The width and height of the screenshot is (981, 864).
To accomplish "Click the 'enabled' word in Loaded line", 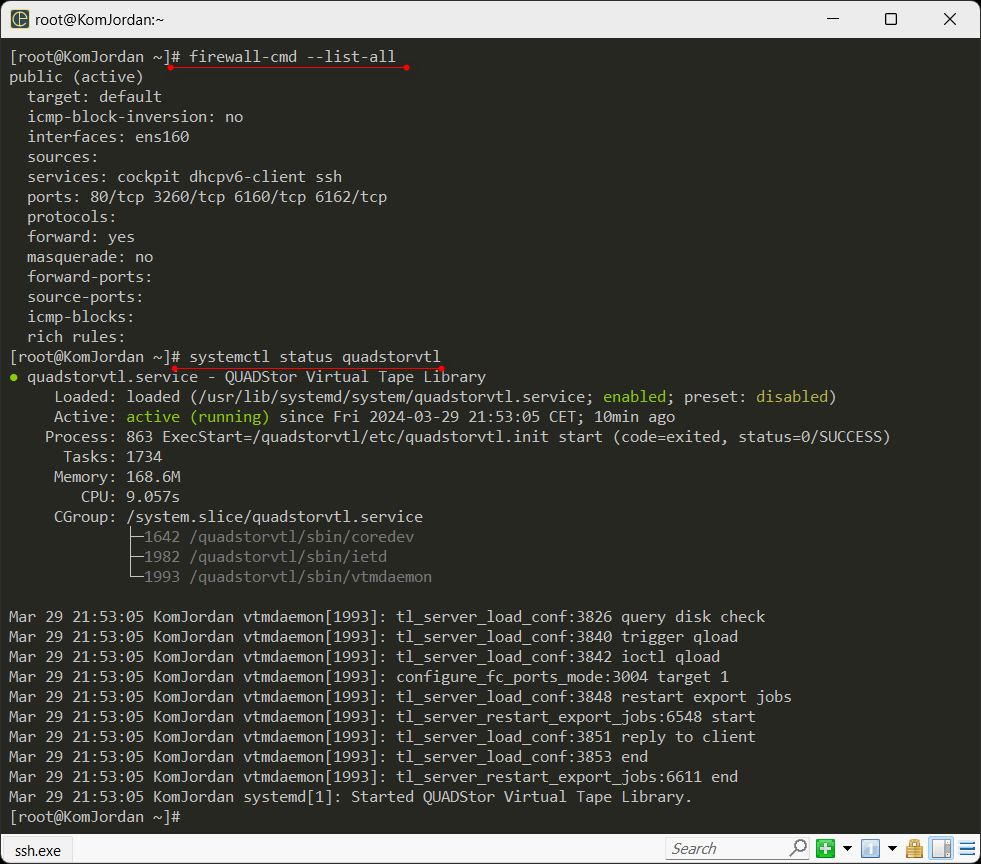I will (634, 397).
